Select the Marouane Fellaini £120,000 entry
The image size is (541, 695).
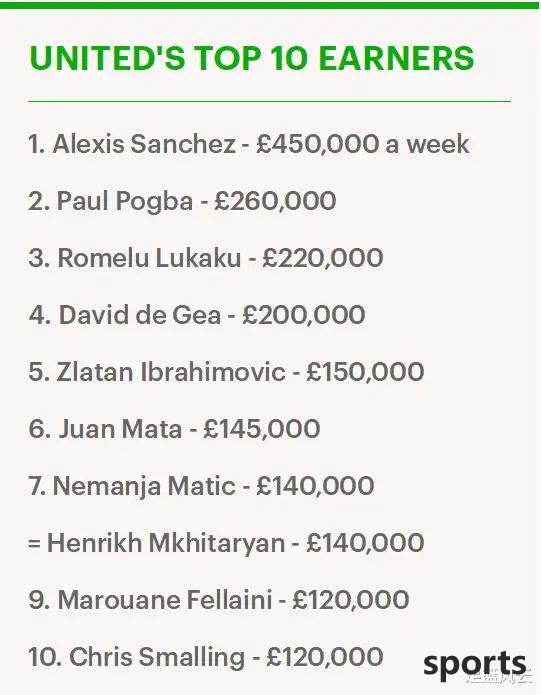tap(218, 600)
